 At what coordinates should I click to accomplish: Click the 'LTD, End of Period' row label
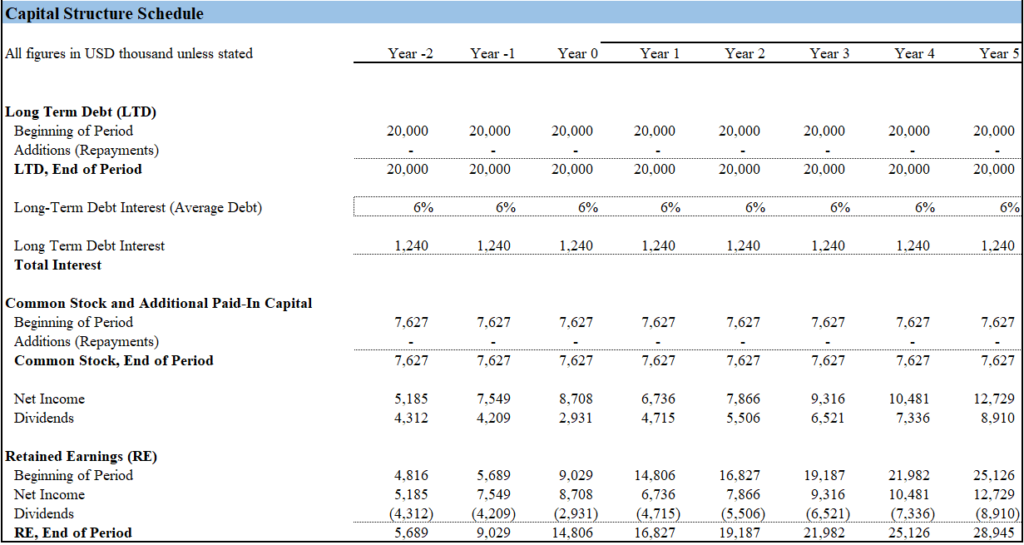(78, 169)
